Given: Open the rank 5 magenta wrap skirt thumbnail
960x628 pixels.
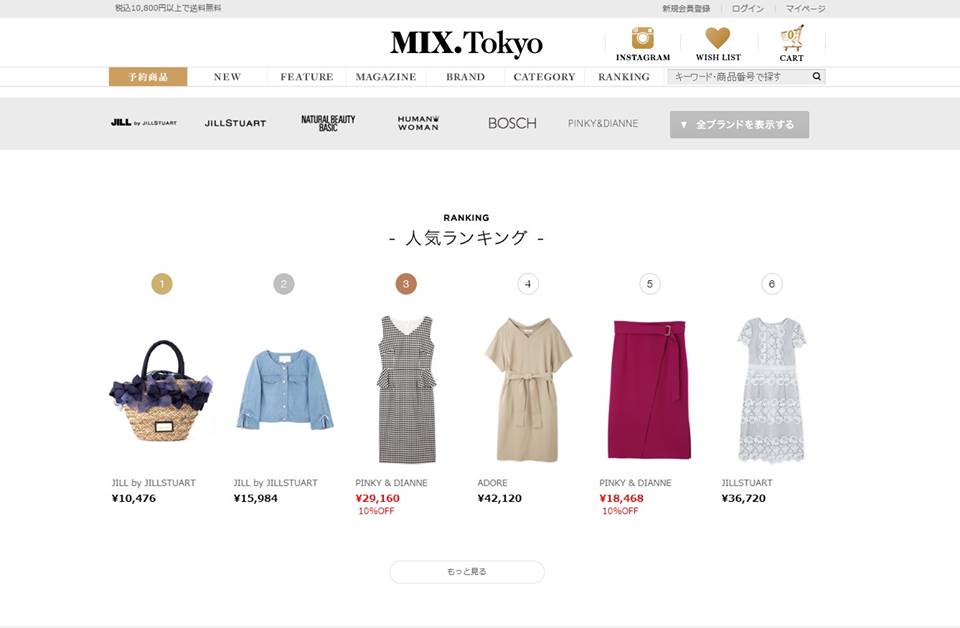Looking at the screenshot, I should coord(649,389).
